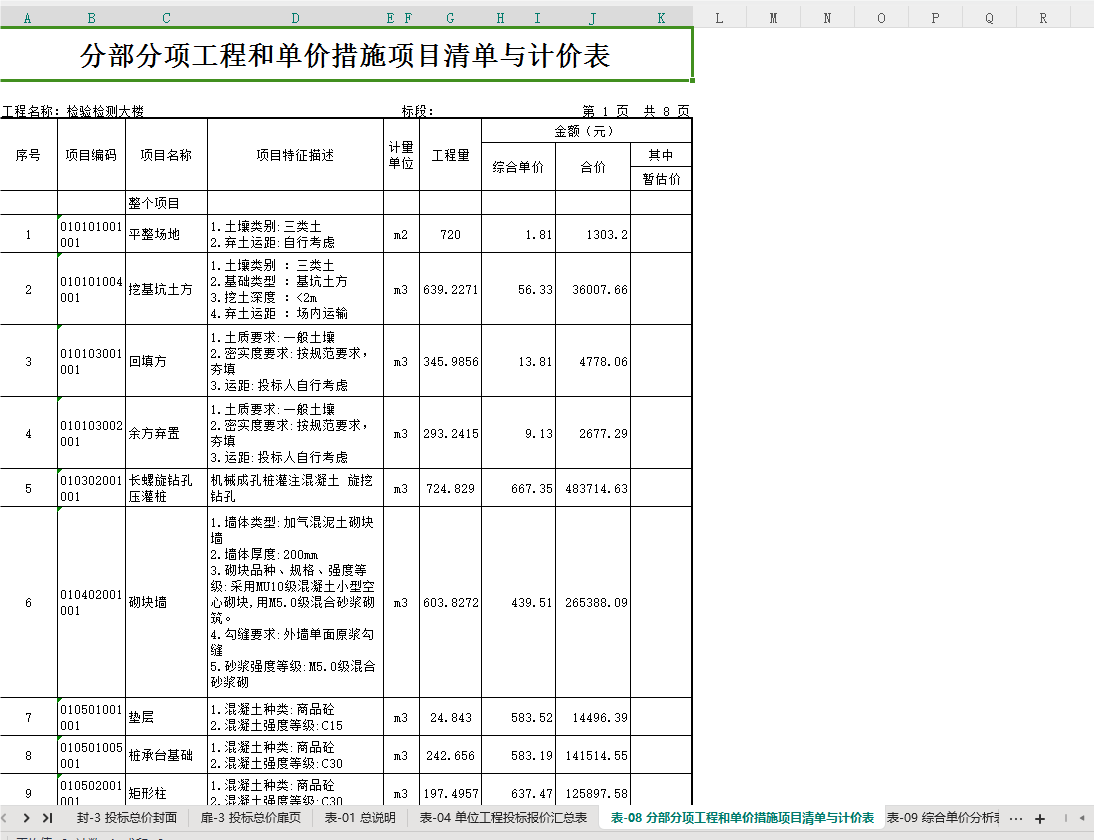Go to the previous sheet arrow
1094x840 pixels.
coord(4,818)
